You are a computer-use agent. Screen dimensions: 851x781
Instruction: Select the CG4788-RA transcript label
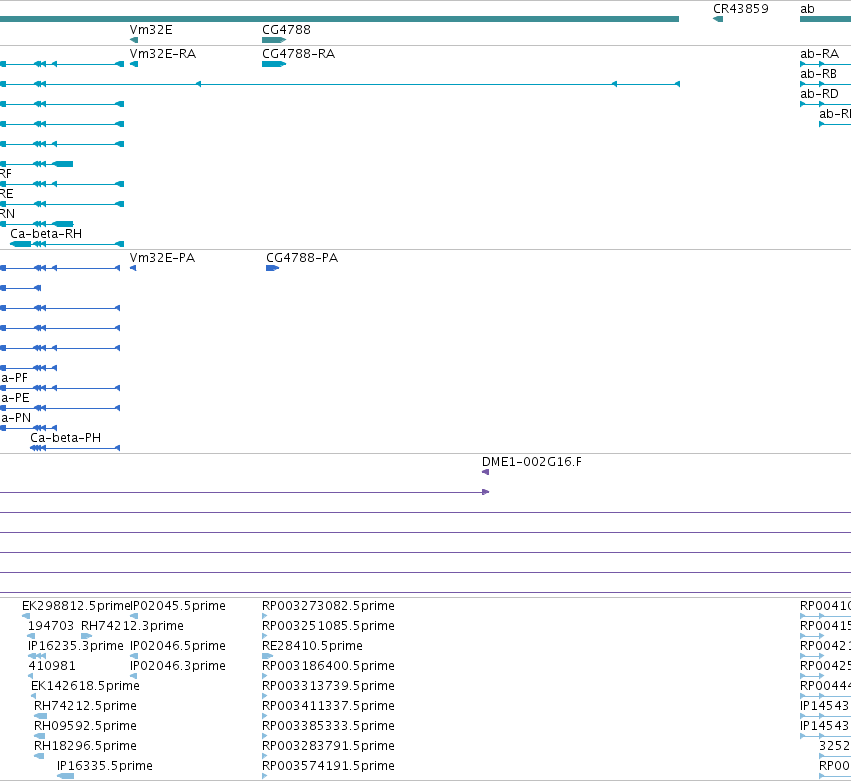299,54
